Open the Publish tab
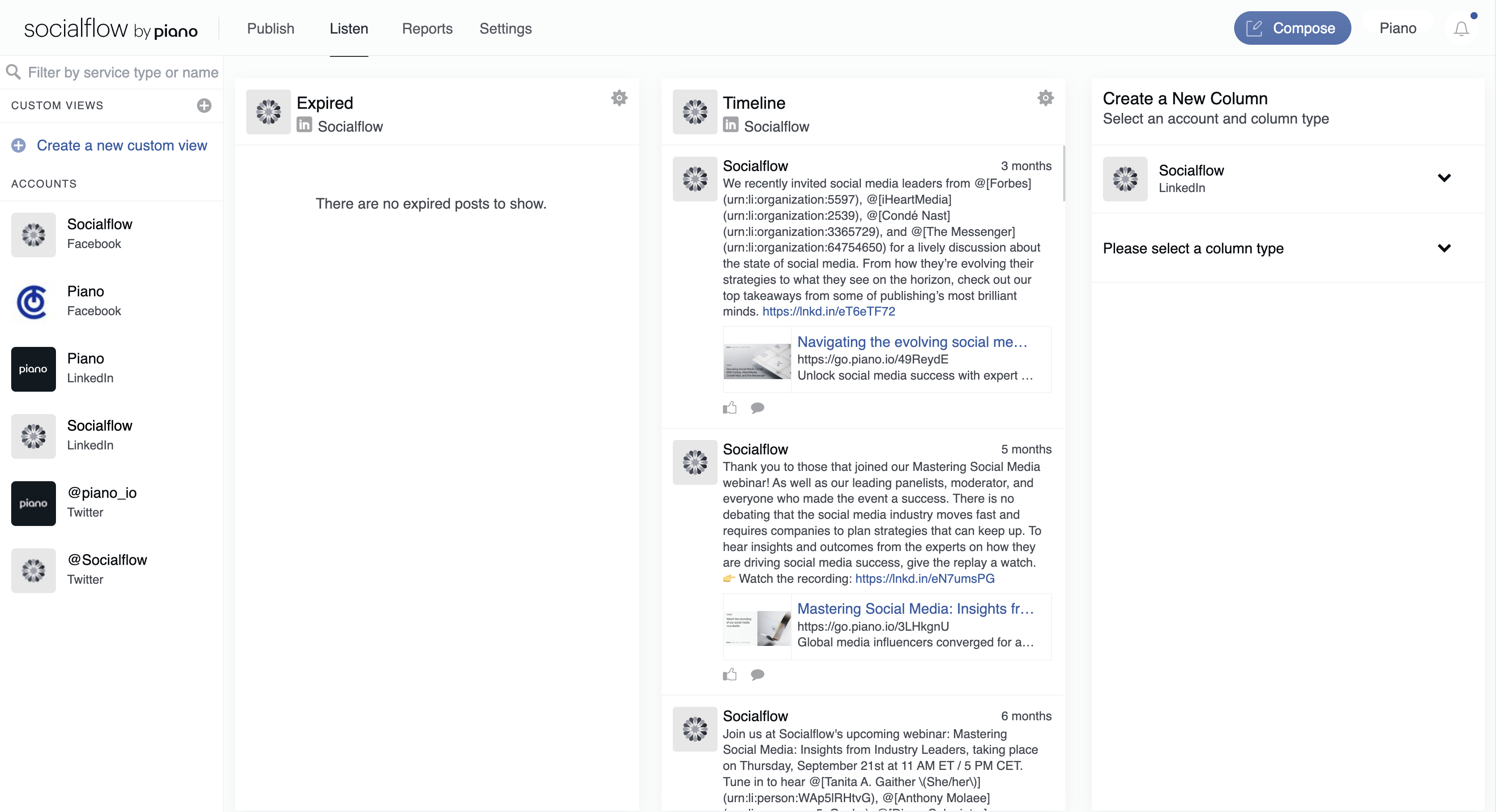Viewport: 1496px width, 812px height. (x=271, y=29)
